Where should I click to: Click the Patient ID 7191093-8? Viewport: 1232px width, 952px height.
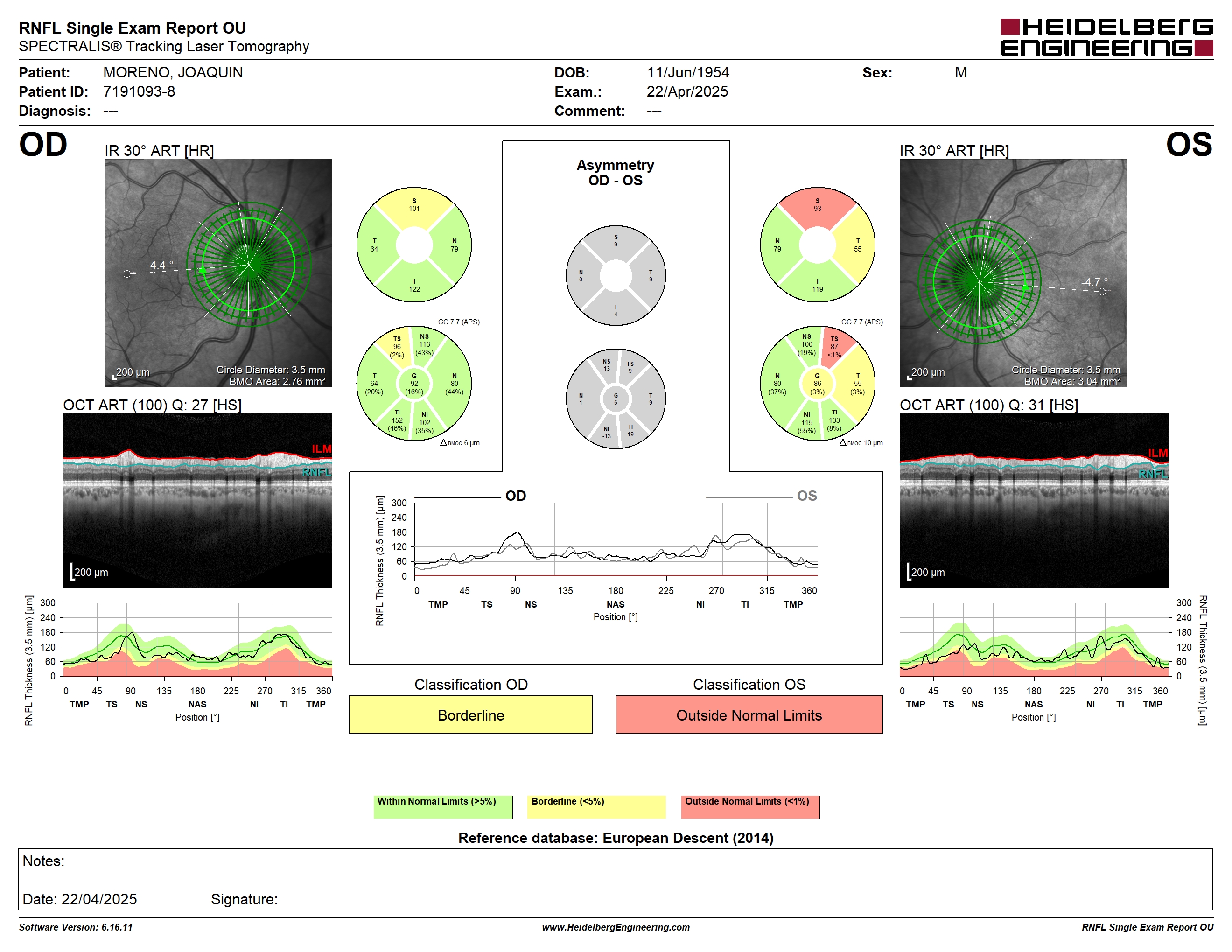tap(139, 91)
